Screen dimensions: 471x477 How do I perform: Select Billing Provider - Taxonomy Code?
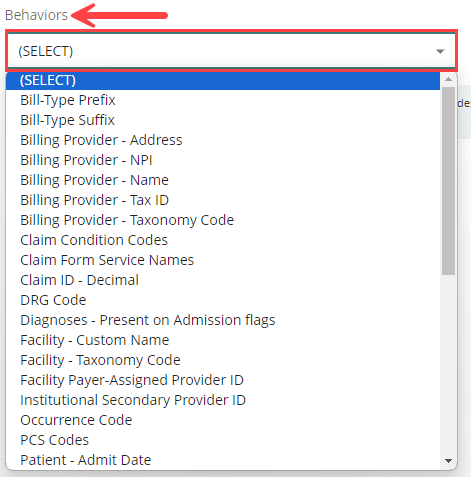[x=223, y=220]
